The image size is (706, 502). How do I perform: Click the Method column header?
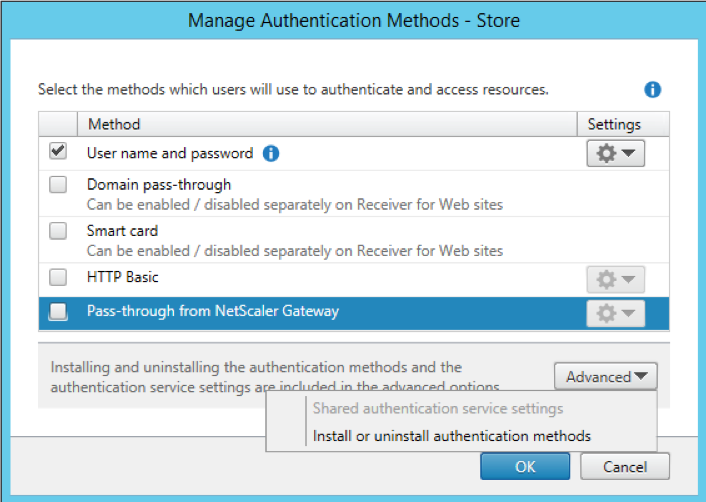coord(114,124)
